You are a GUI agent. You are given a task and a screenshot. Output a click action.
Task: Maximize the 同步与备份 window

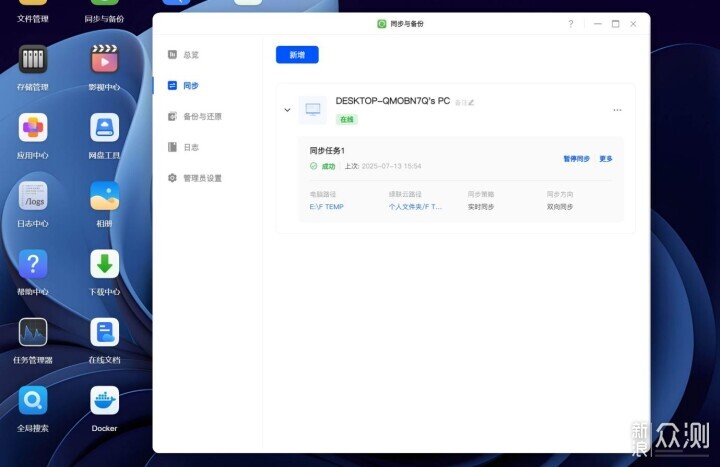point(615,24)
